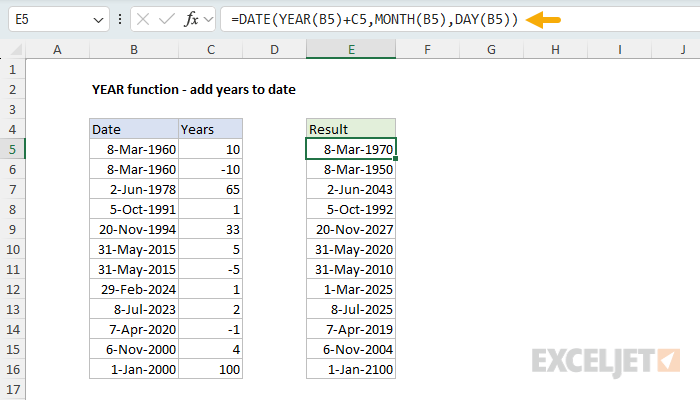This screenshot has width=700, height=400.
Task: Click the title 'YEAR function - add years to date'
Action: (194, 89)
